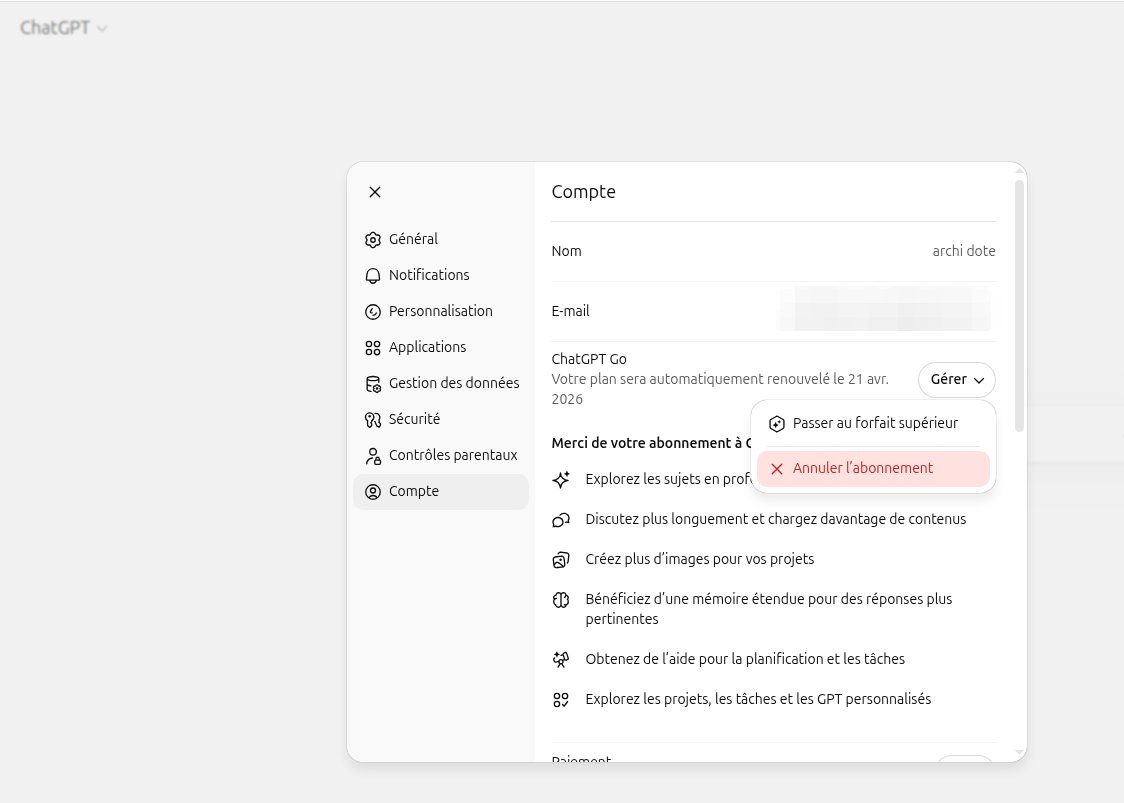Click the Merci de votre abonnement heading
Viewport: 1124px width, 803px height.
[x=651, y=443]
